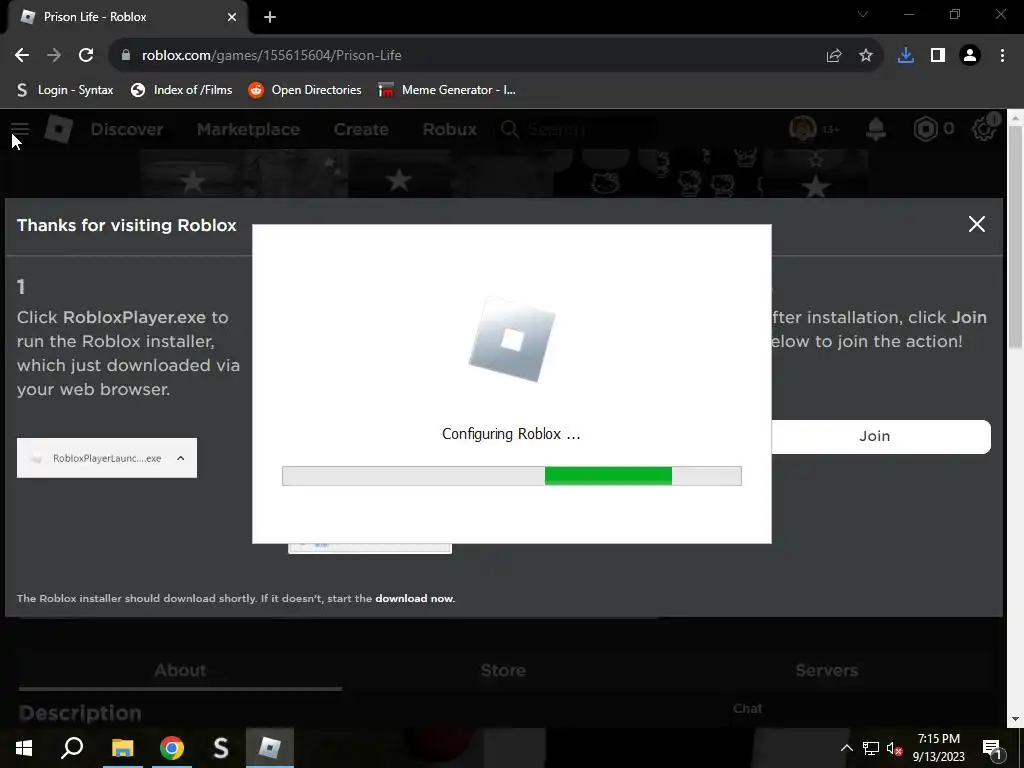Toggle the Chrome side panel

point(938,56)
